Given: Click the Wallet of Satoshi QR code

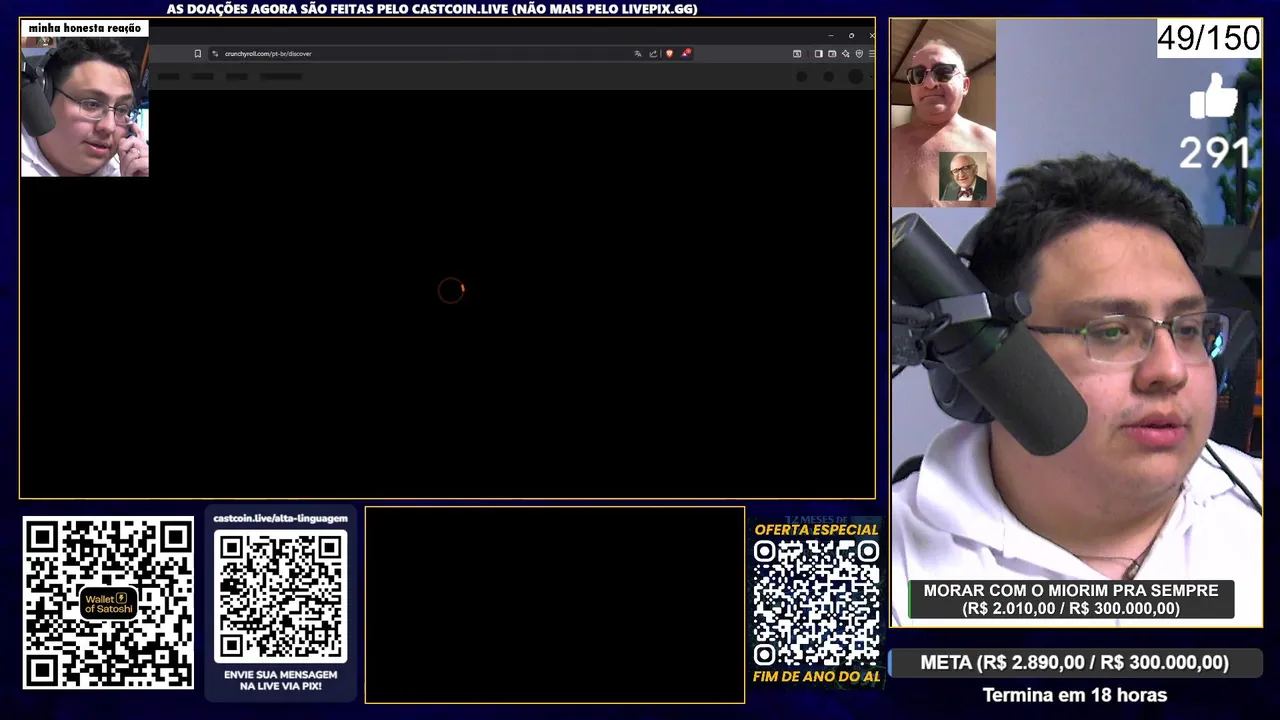Looking at the screenshot, I should 108,602.
